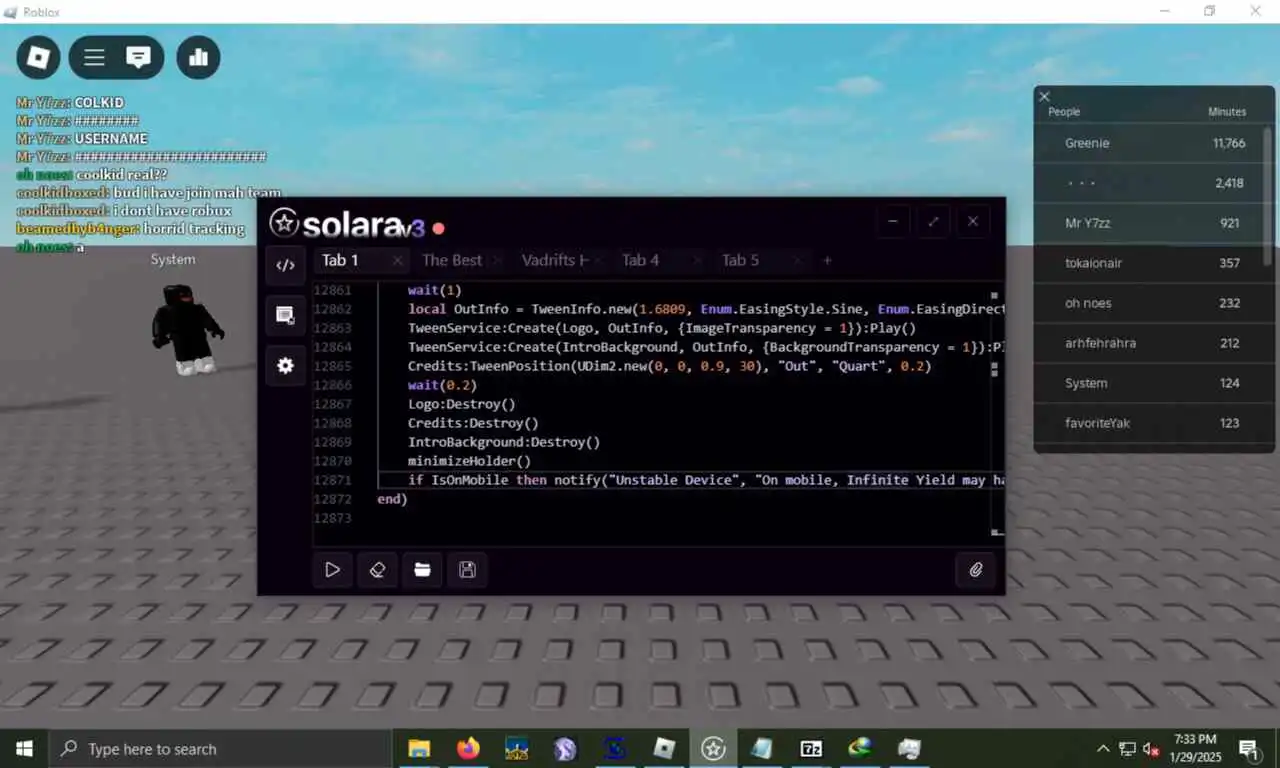Minimize the Solara window
Screen dimensions: 1280x768
(893, 221)
